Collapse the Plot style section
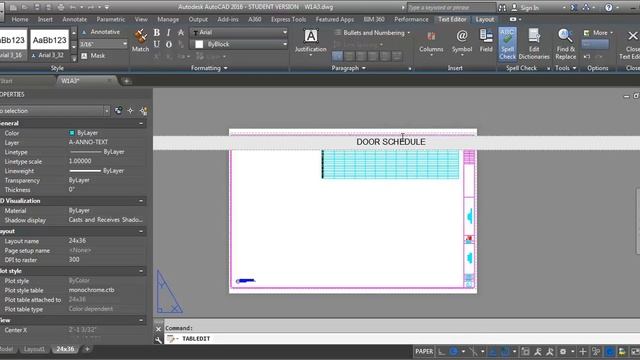Viewport: 640px width, 360px height. point(141,271)
